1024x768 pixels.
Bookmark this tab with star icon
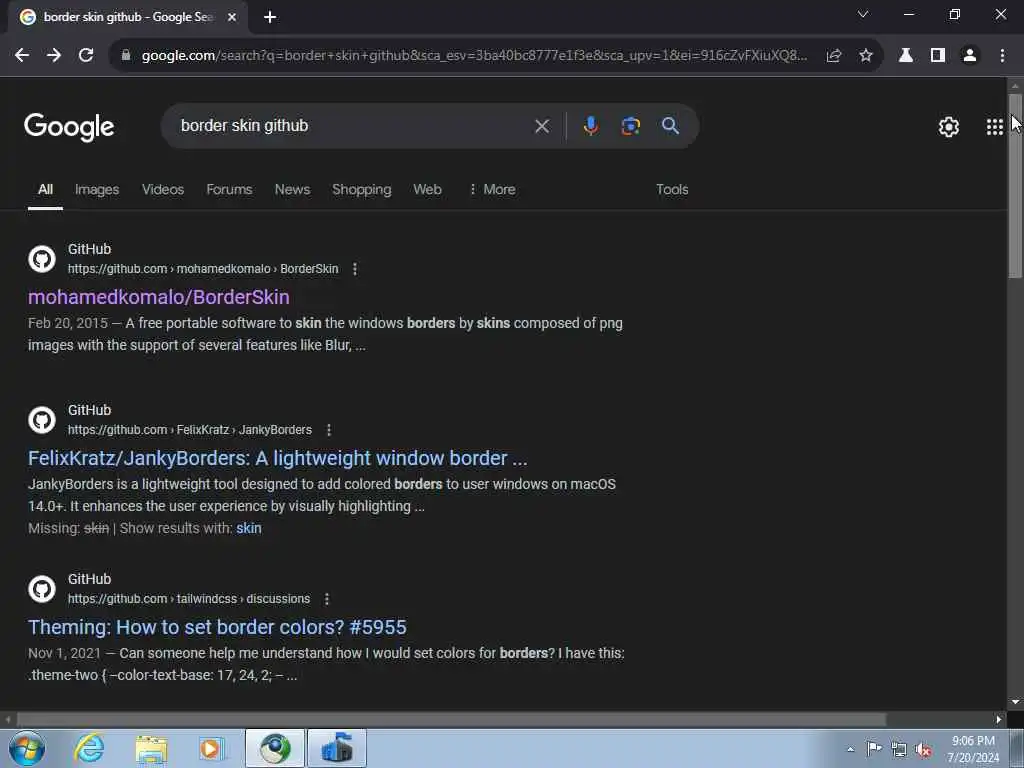click(x=866, y=56)
